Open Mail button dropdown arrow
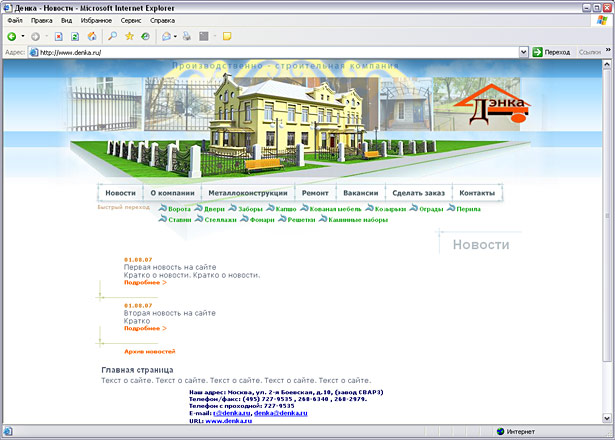This screenshot has height=440, width=615. (175, 36)
